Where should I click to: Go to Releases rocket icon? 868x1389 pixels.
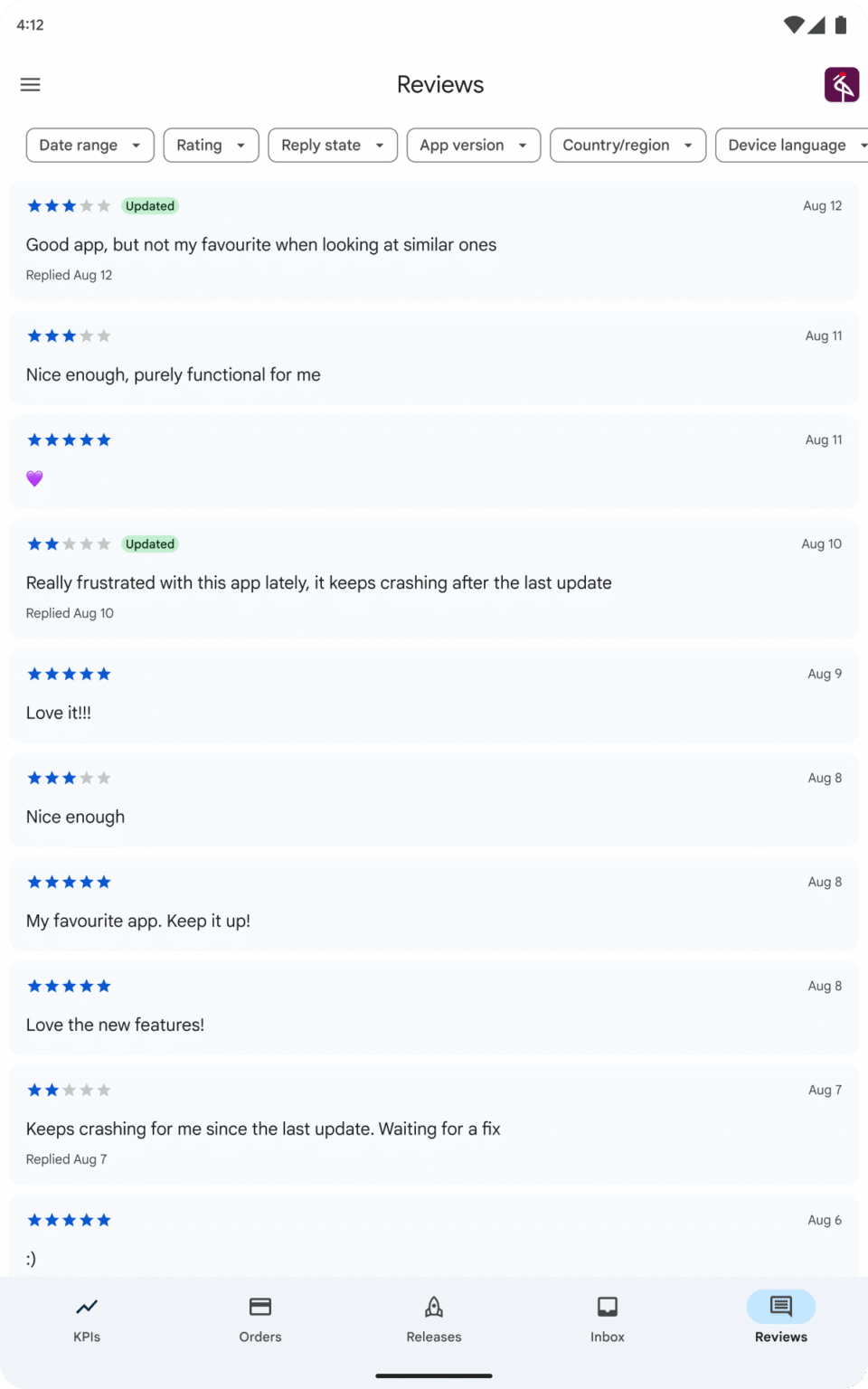coord(434,1307)
